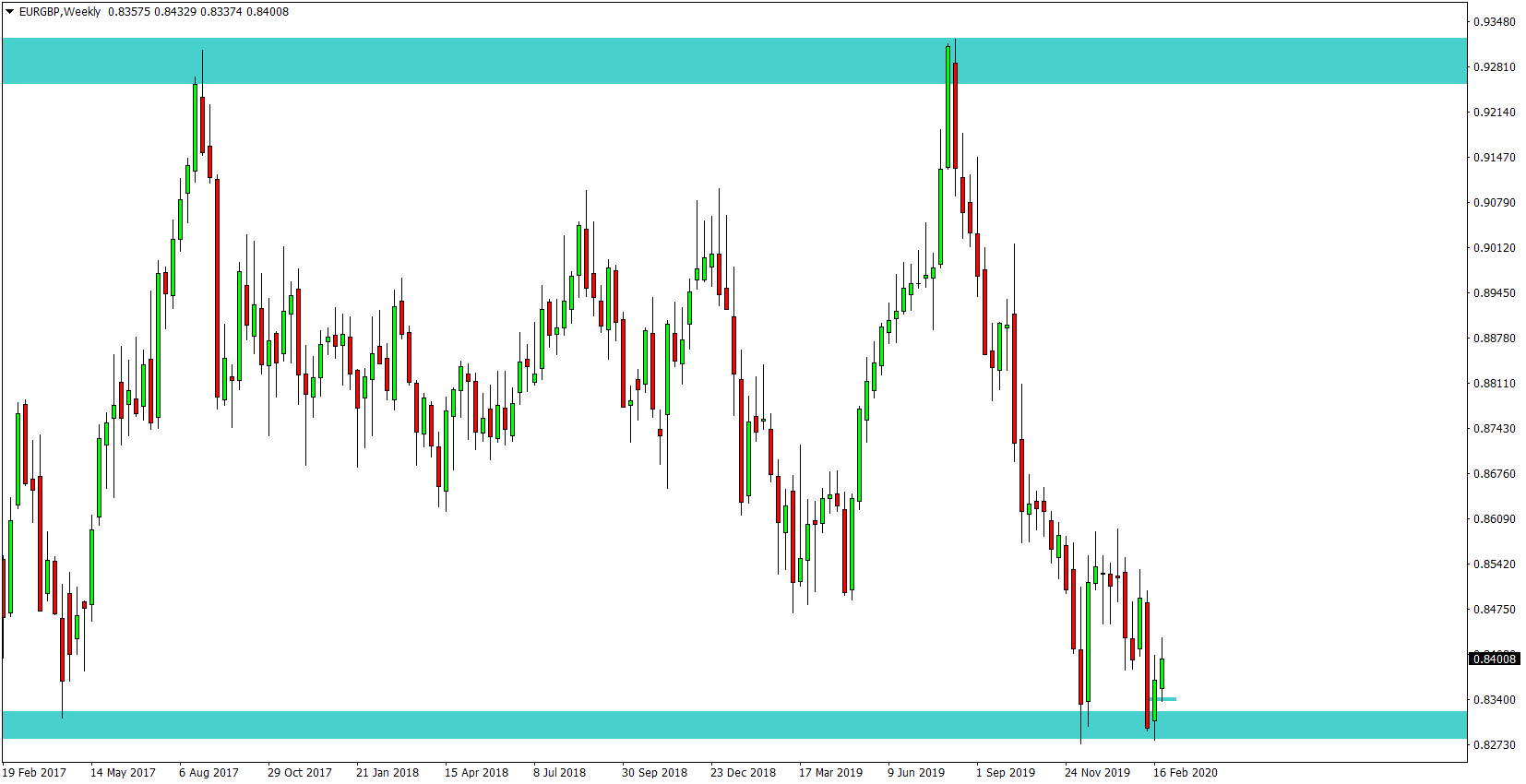This screenshot has height=784, width=1526.
Task: Click the 0.87430 price axis label
Action: coord(1494,428)
